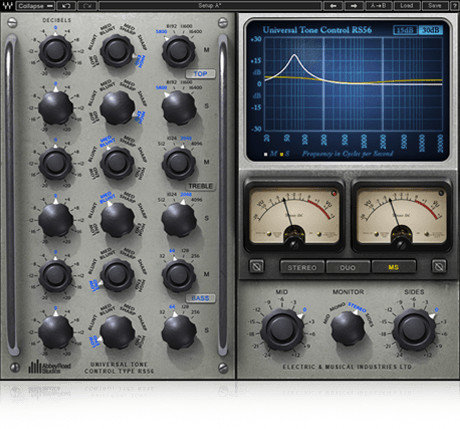Click the Treble S filter shape knob

point(117,220)
